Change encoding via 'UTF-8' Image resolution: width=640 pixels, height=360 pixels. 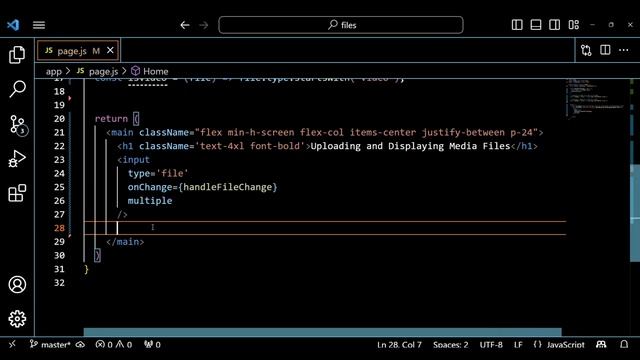[x=491, y=345]
